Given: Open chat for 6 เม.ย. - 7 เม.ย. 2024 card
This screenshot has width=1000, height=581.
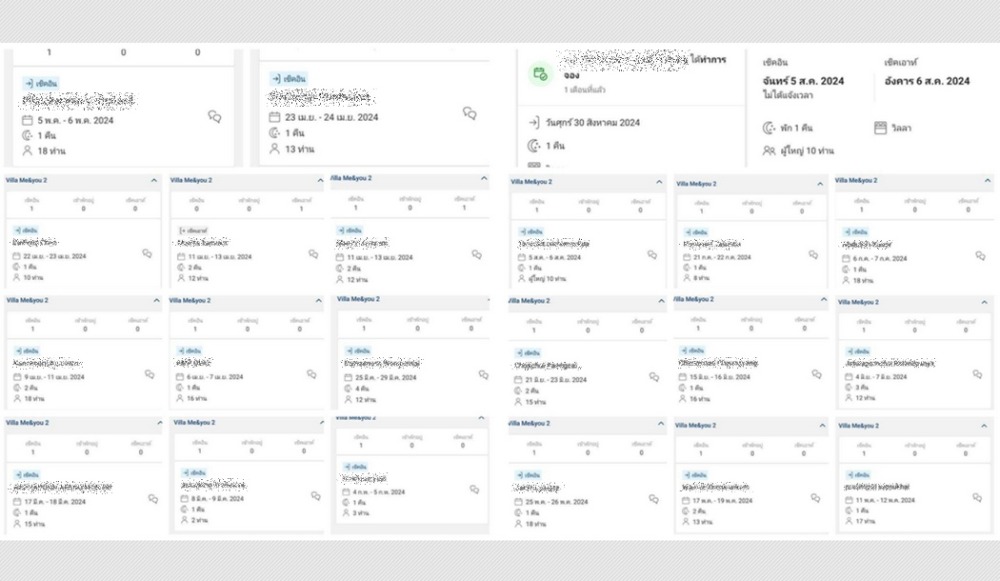Looking at the screenshot, I should click(x=311, y=374).
